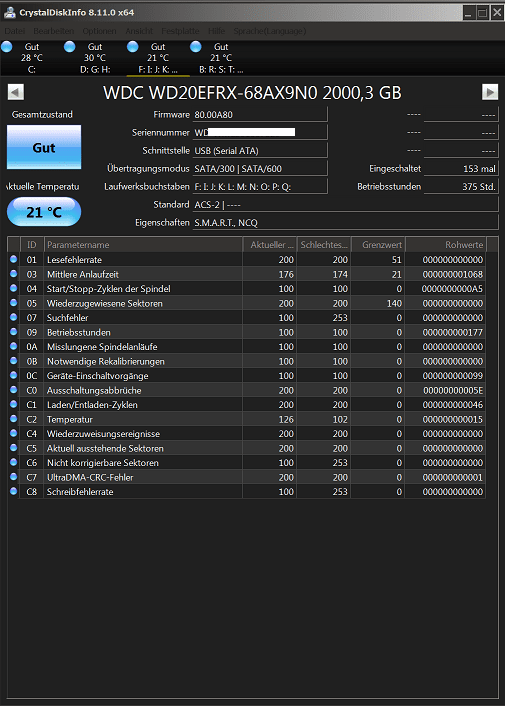Viewport: 505px width, 706px height.
Task: Click the Laufwerksbuchstaben field
Action: click(260, 187)
